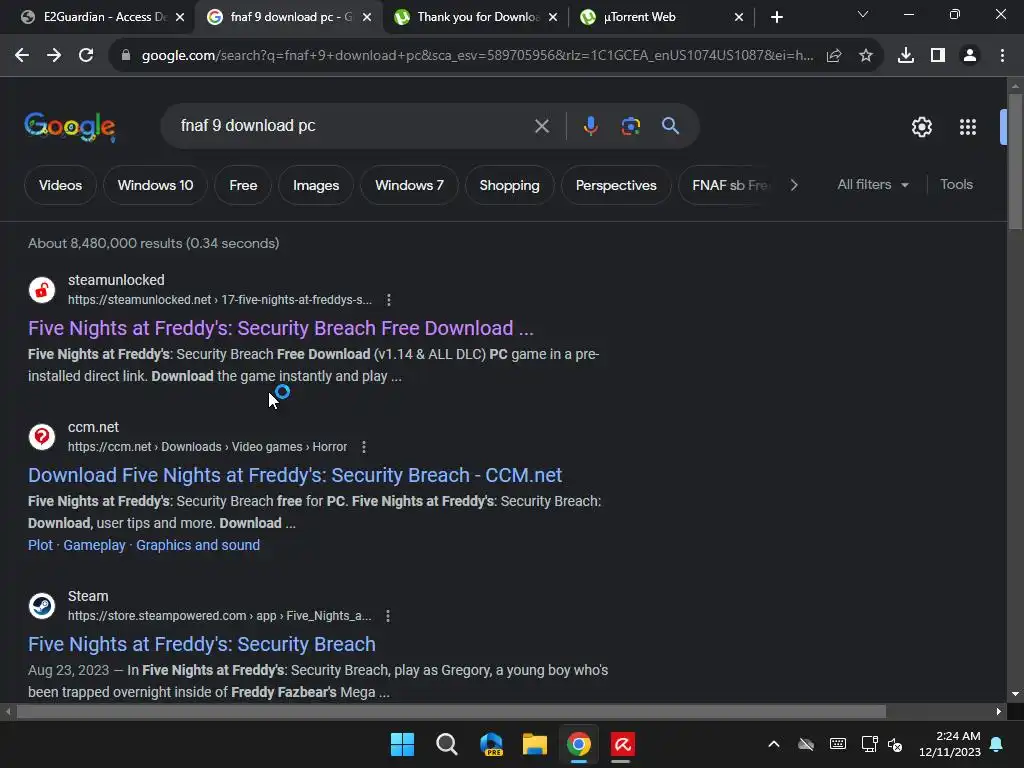This screenshot has width=1024, height=768.
Task: Reload the current Google page
Action: coord(86,56)
